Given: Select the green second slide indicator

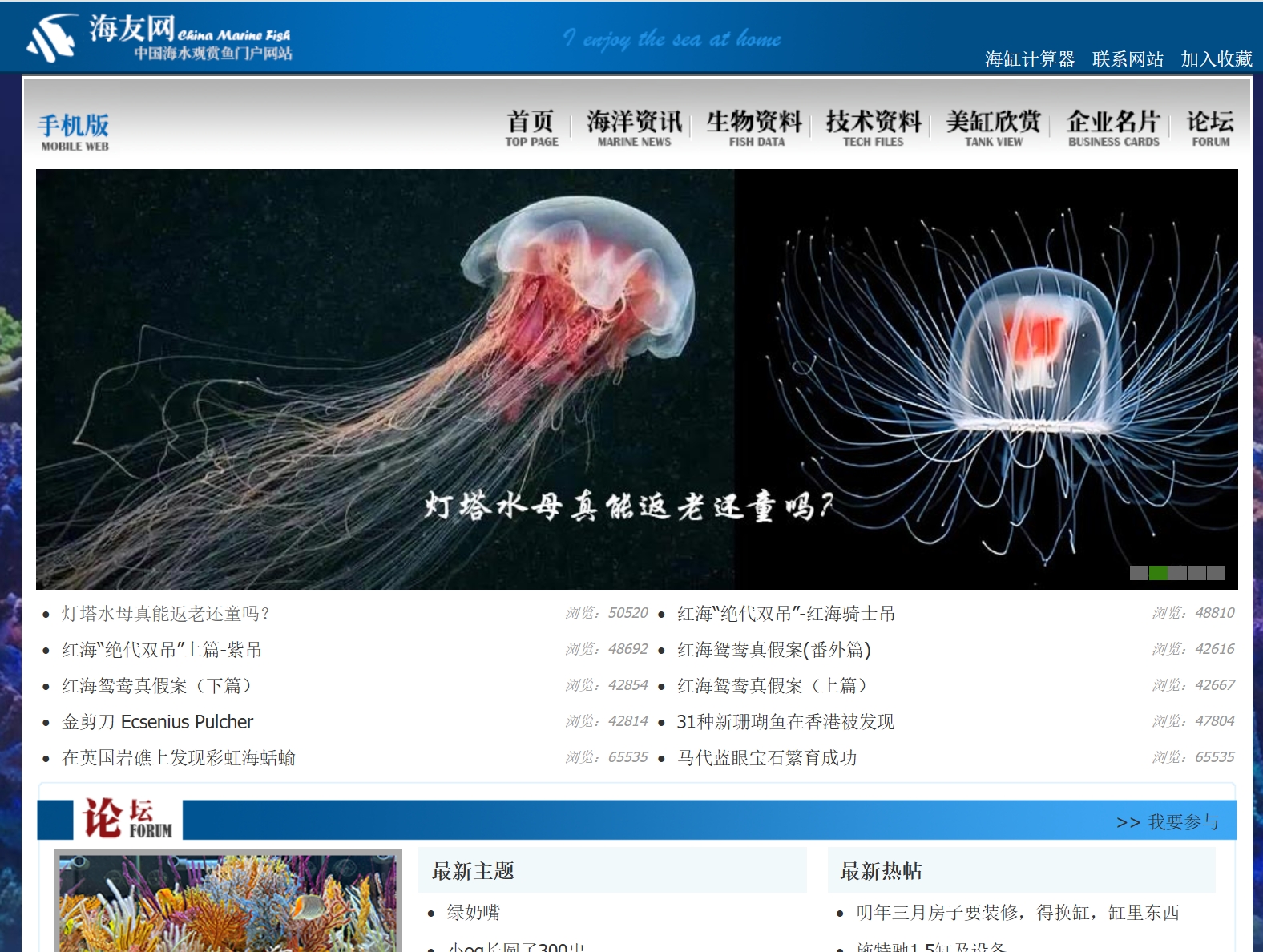Looking at the screenshot, I should pyautogui.click(x=1158, y=573).
